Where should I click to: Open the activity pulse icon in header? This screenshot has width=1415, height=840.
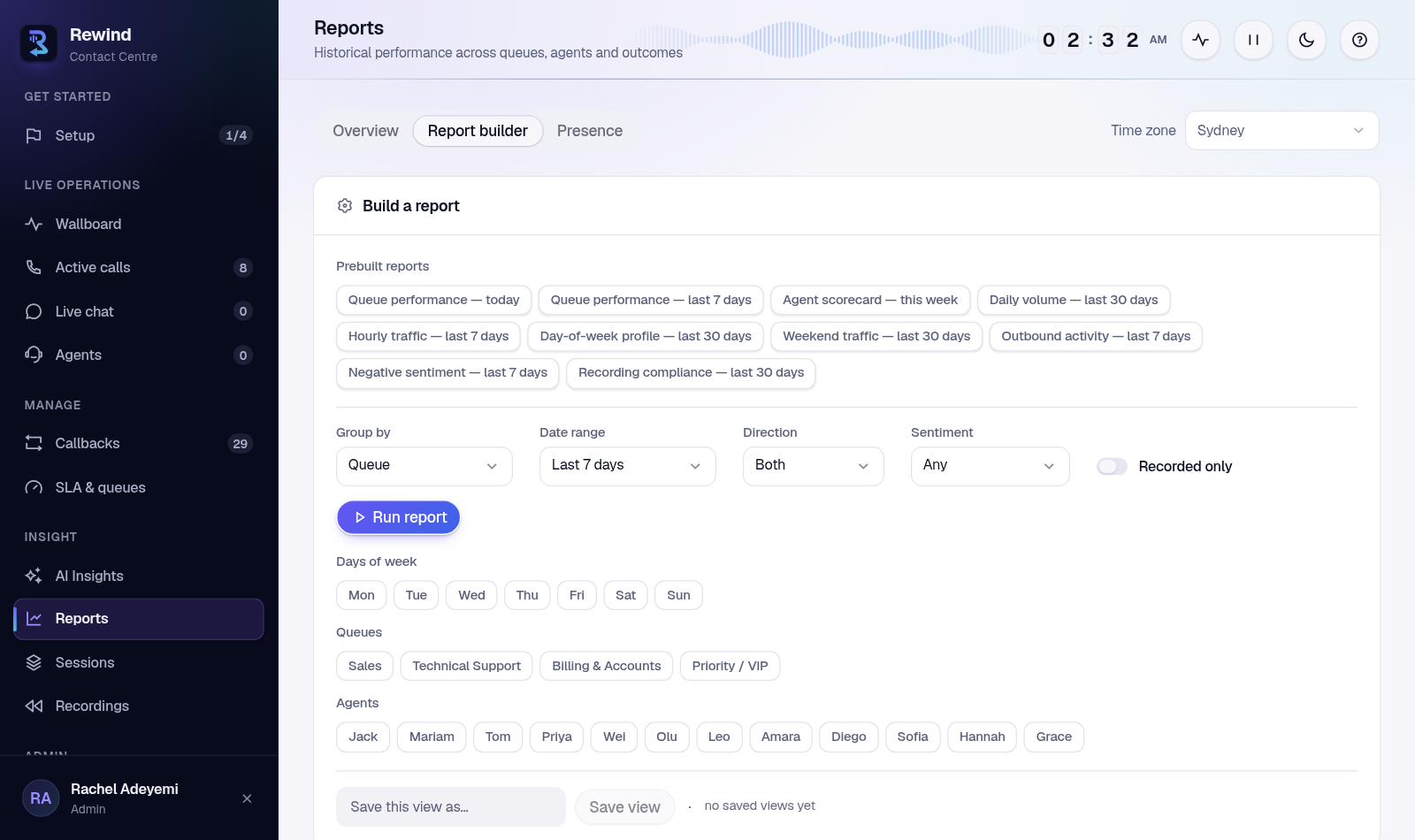[x=1200, y=40]
